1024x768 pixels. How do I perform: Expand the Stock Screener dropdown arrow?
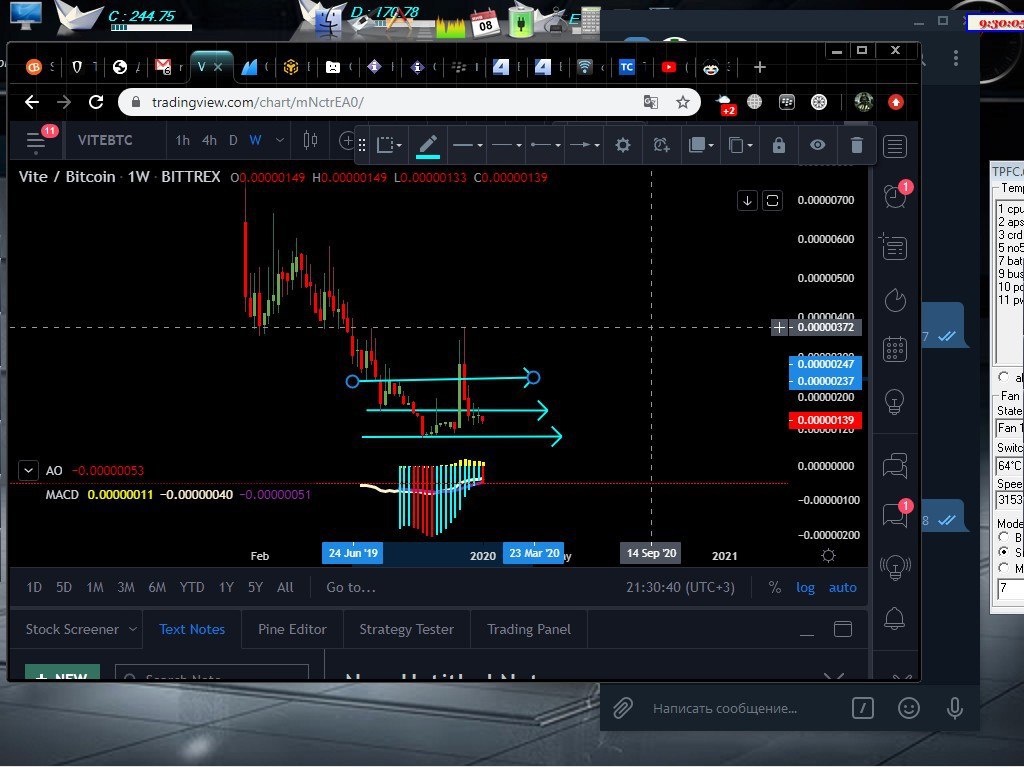133,629
